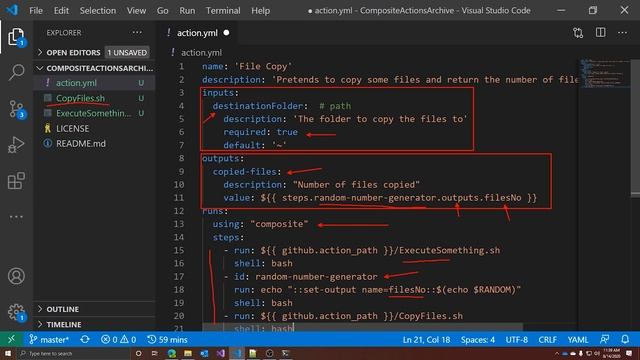Open Explorer's more actions ellipsis
640x360 pixels.
coord(137,32)
